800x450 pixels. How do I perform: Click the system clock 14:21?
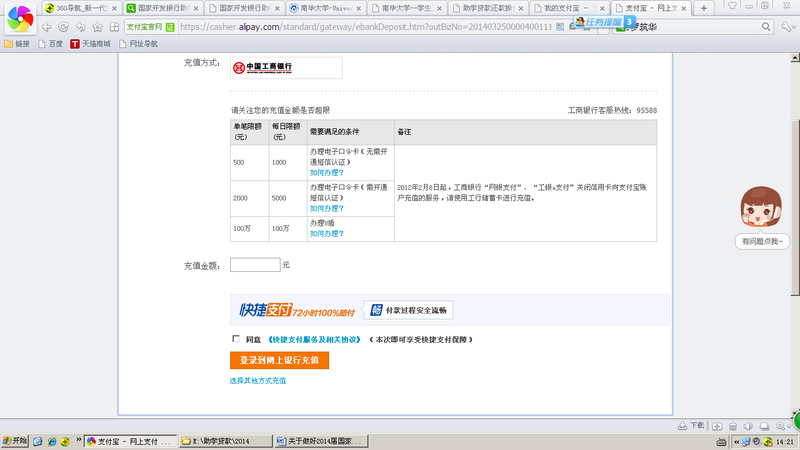(784, 442)
